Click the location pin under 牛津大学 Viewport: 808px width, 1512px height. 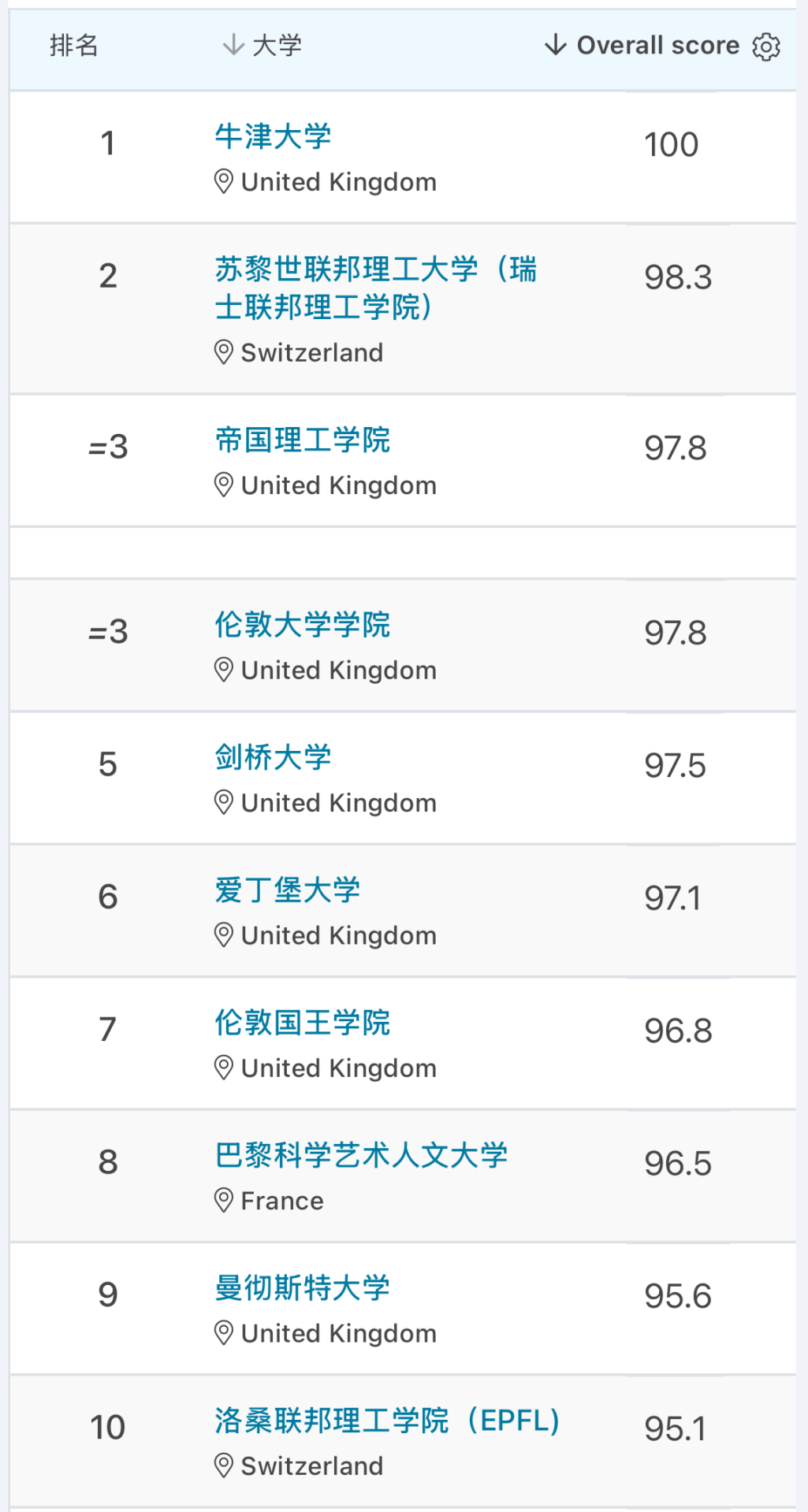click(x=224, y=182)
